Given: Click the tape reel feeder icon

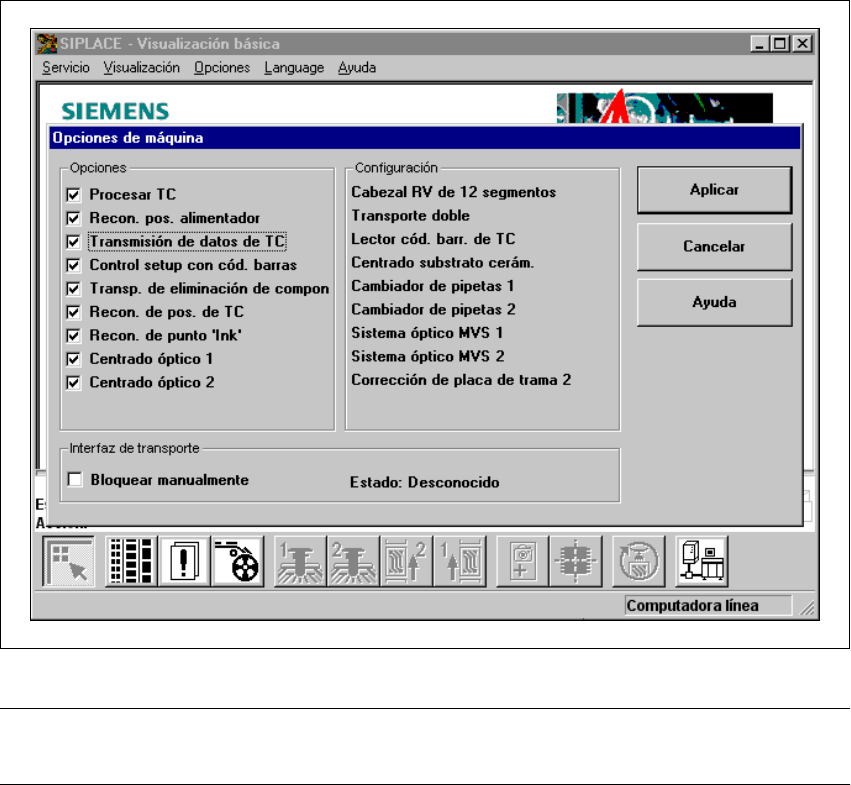Looking at the screenshot, I should pos(238,561).
